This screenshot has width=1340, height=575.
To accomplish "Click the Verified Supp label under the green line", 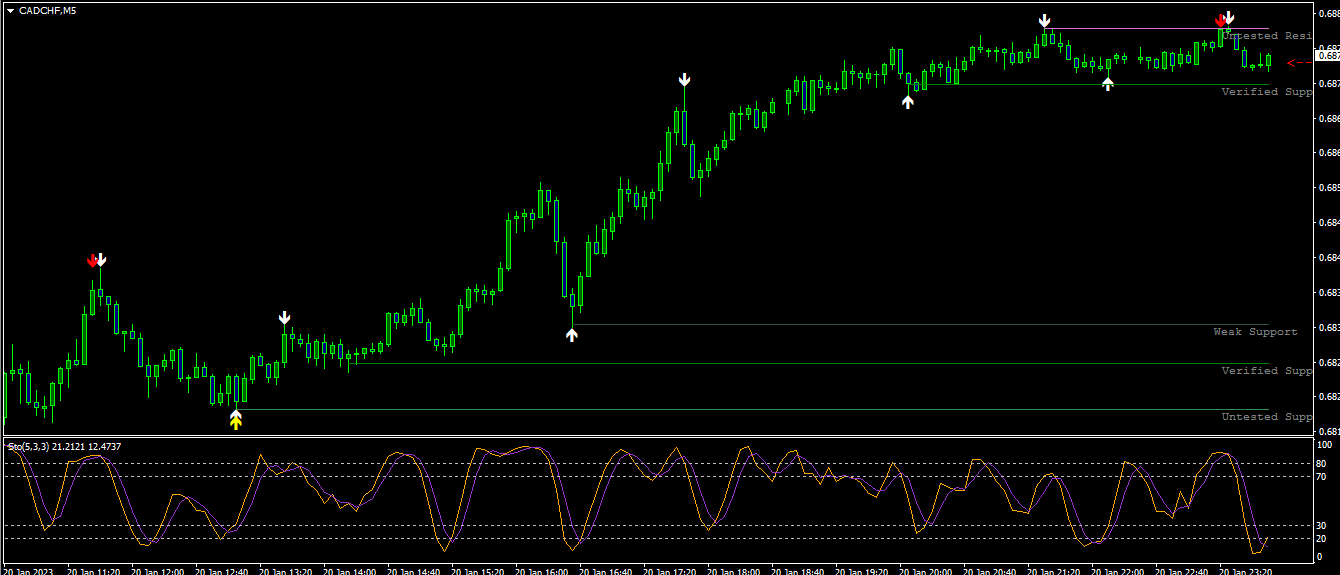I will coord(1266,92).
